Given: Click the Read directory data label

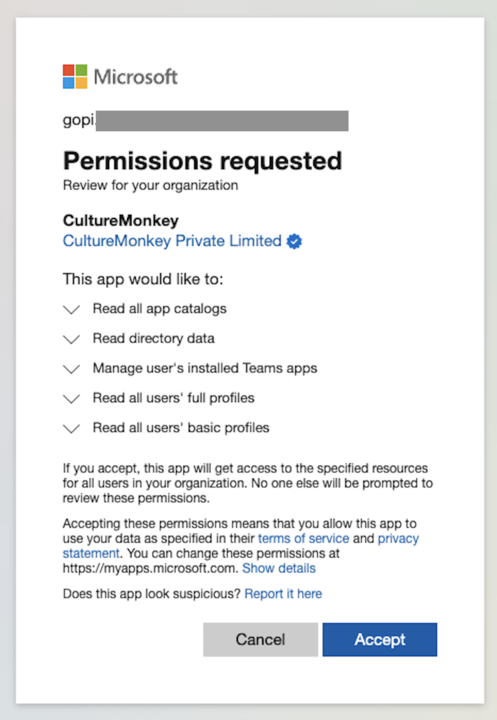Looking at the screenshot, I should click(153, 338).
